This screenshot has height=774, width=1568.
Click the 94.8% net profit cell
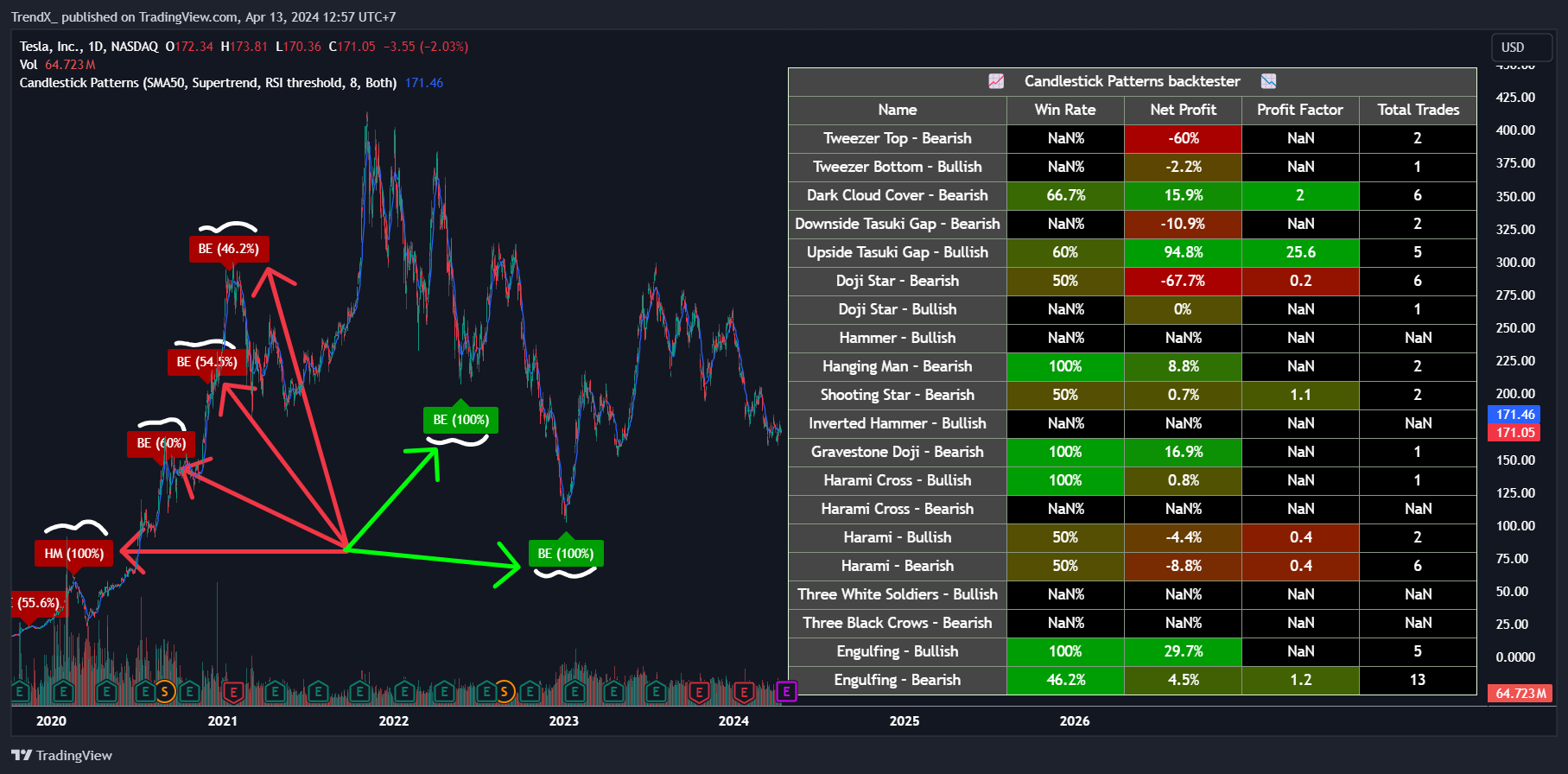(1183, 252)
